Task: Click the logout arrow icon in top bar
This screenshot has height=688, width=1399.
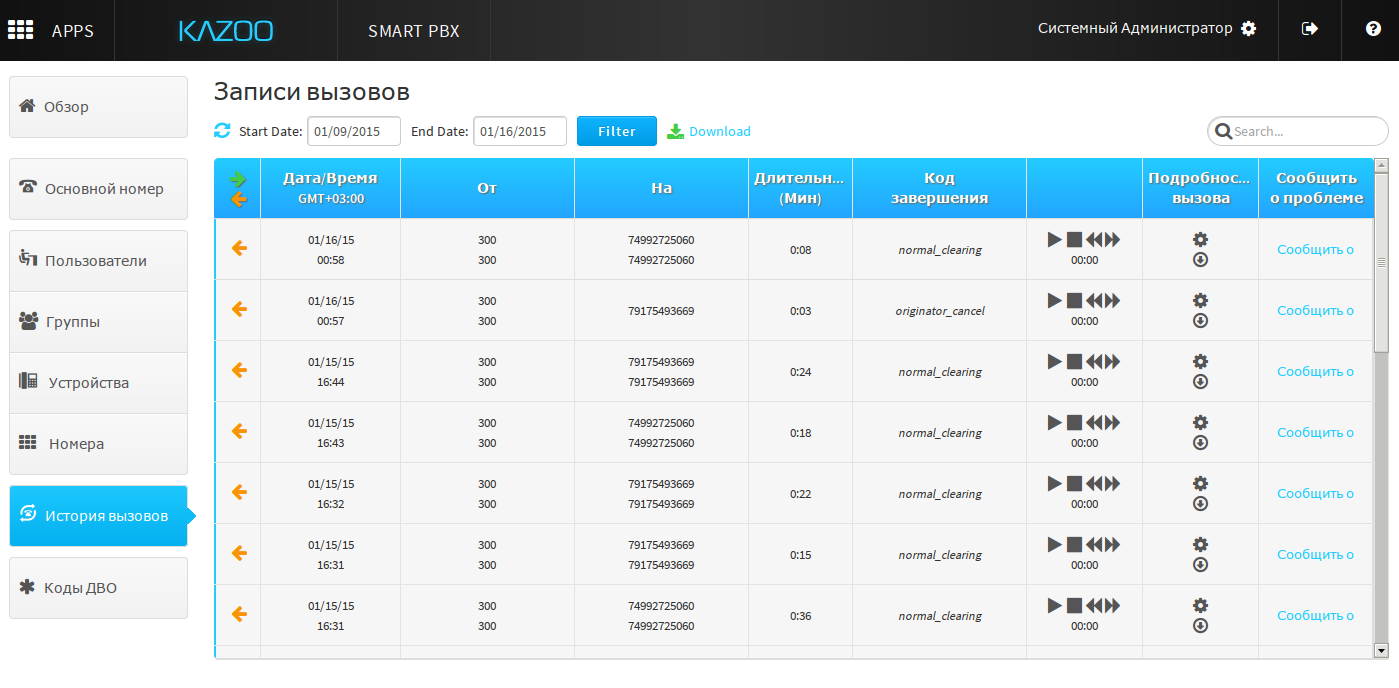Action: 1310,29
